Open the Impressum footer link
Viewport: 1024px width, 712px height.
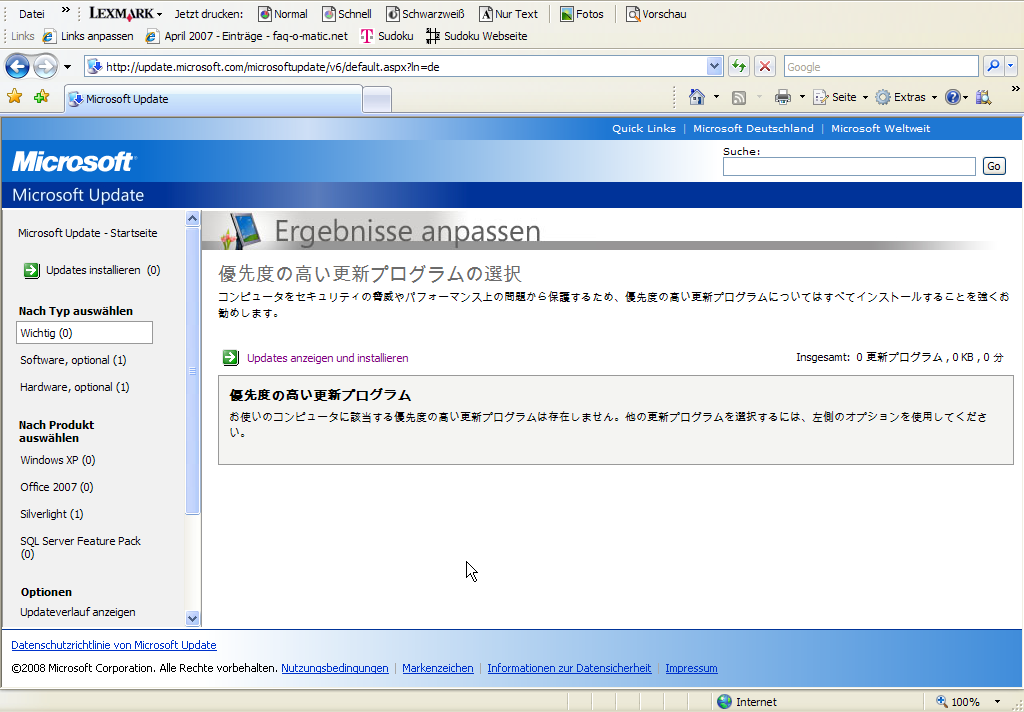tap(691, 668)
